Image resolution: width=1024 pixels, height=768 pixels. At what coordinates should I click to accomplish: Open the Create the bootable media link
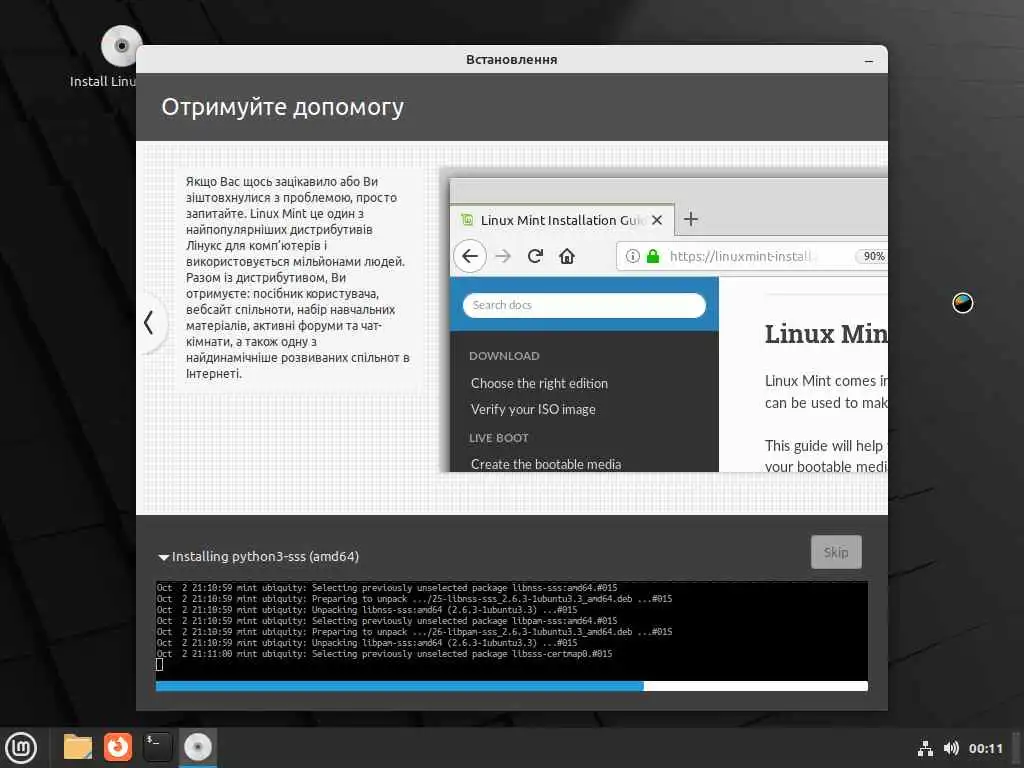coord(546,464)
